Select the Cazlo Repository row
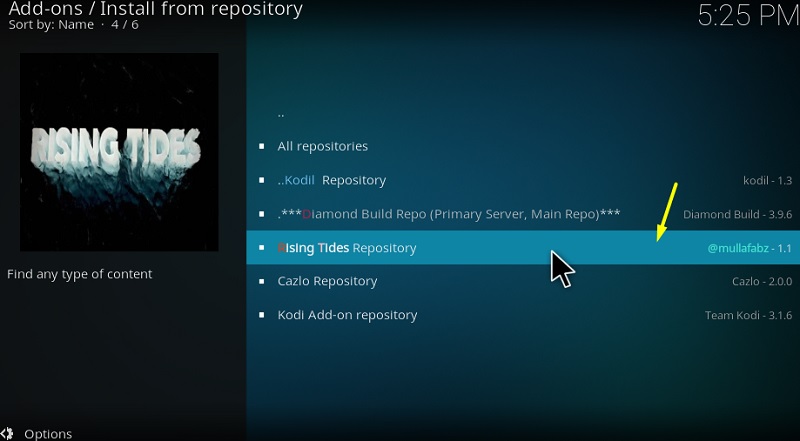This screenshot has height=441, width=800. click(523, 281)
